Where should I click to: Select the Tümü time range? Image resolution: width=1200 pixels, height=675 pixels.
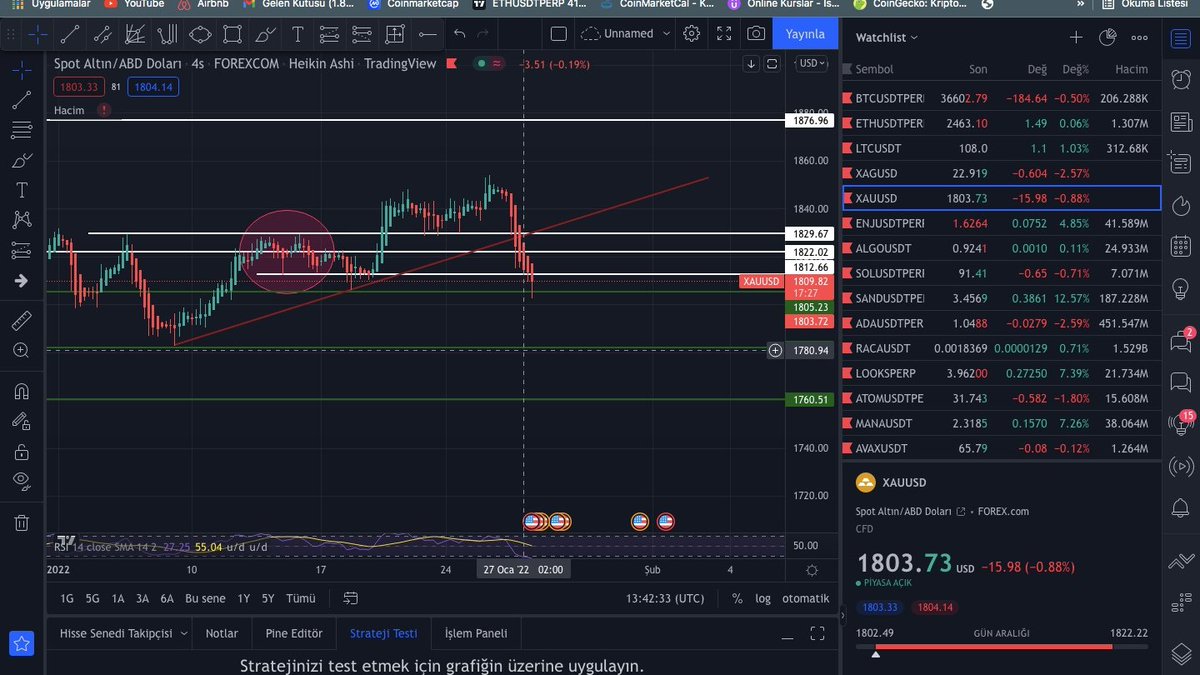pos(301,599)
